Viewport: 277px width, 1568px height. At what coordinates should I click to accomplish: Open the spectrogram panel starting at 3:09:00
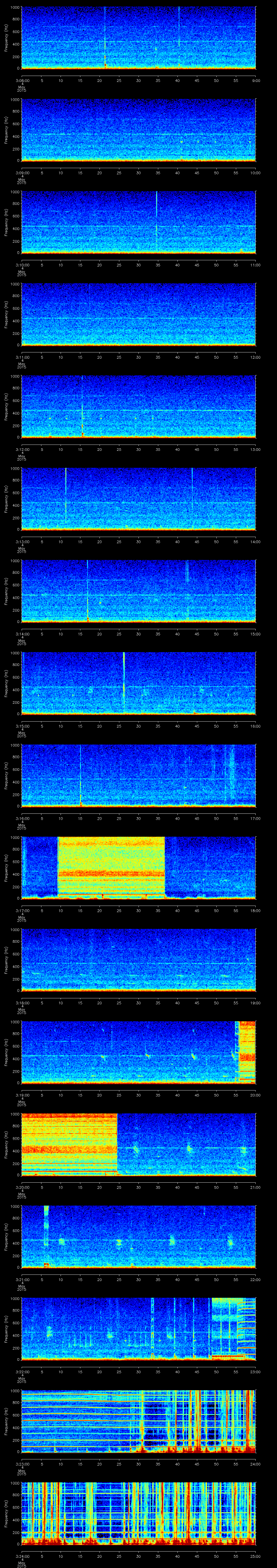tap(139, 130)
